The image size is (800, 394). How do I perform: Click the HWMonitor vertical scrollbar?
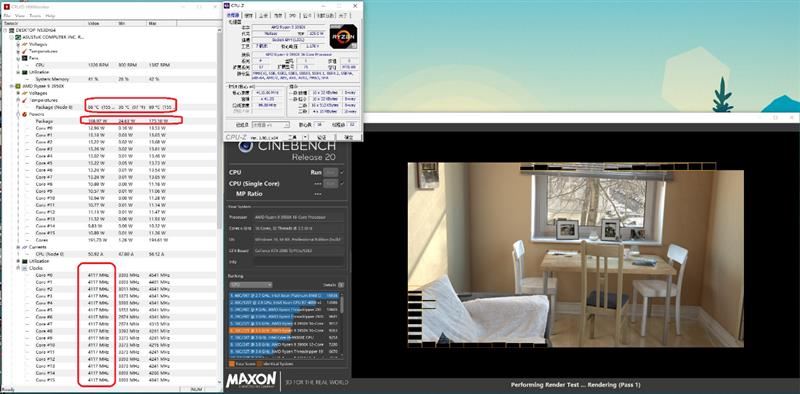coord(220,207)
